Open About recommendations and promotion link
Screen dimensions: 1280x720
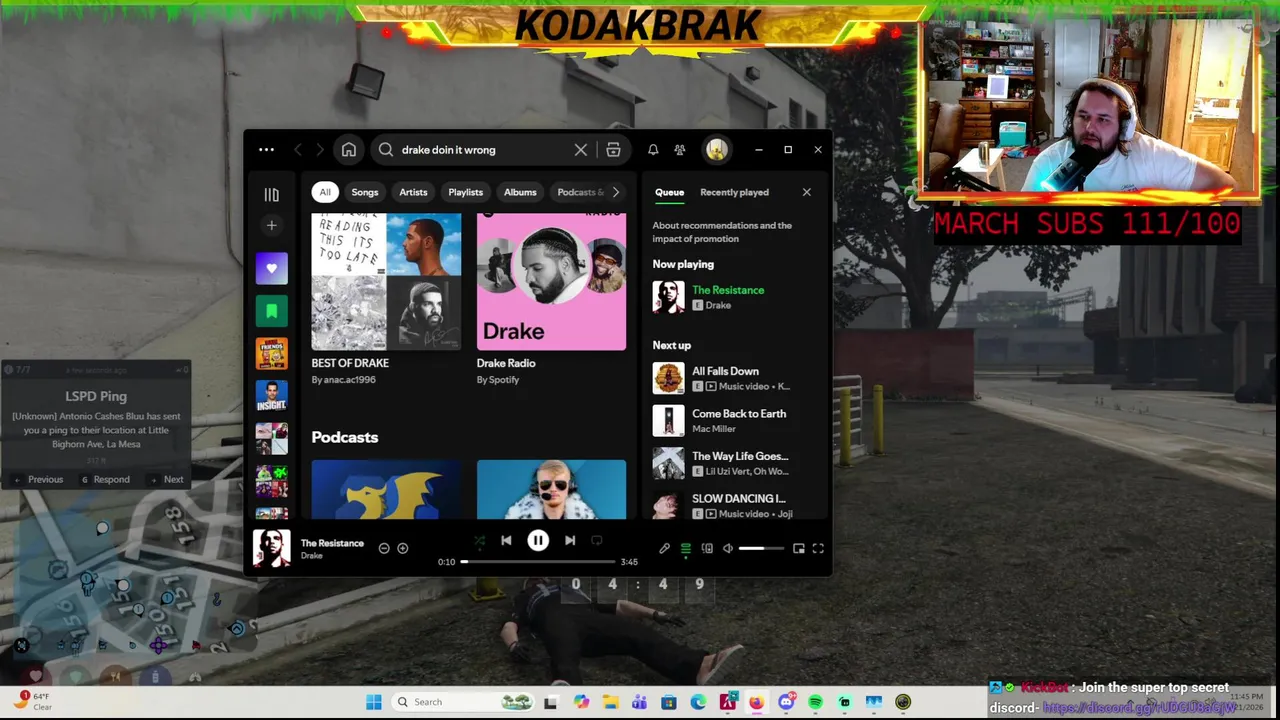722,232
